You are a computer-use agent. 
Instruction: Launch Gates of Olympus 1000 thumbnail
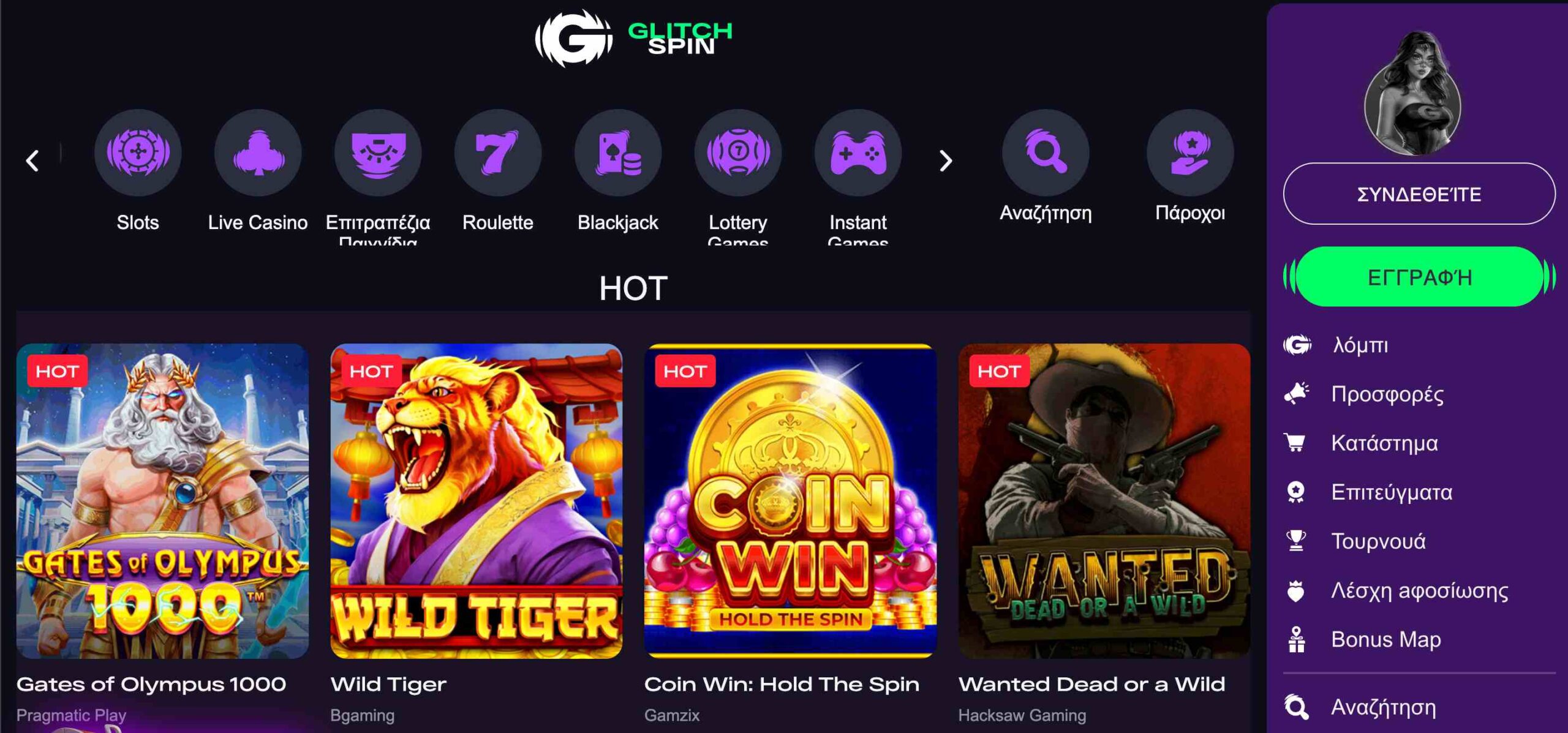click(162, 501)
